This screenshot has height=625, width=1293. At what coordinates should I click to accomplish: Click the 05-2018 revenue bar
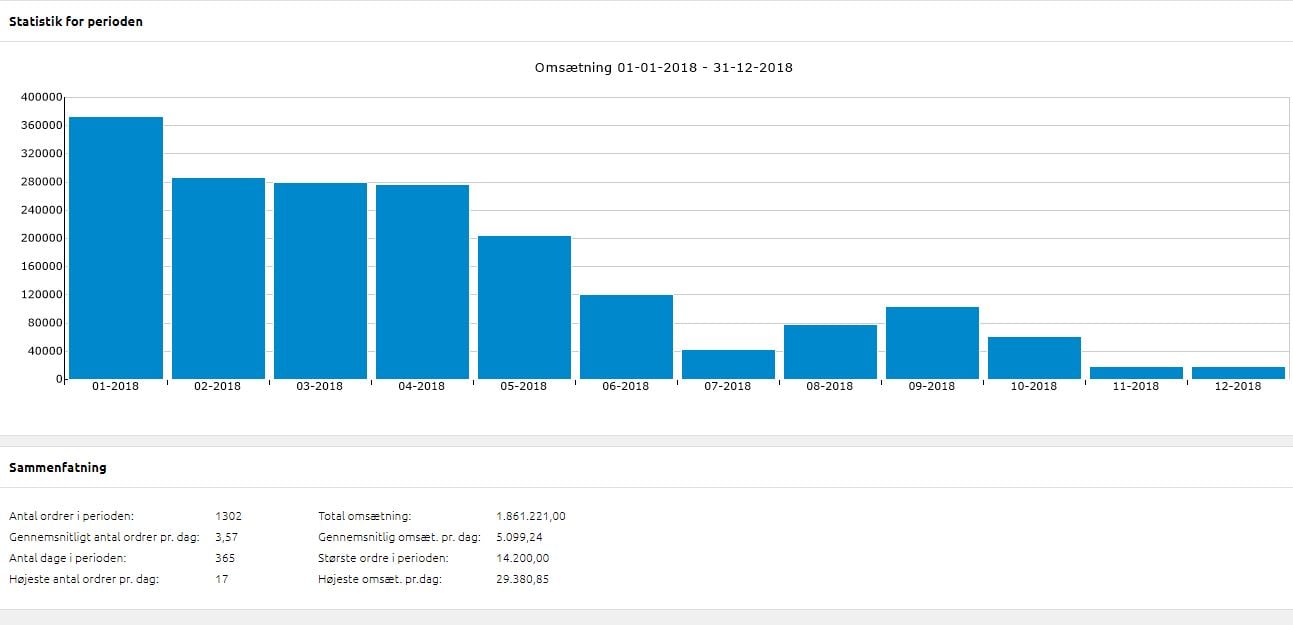[524, 307]
